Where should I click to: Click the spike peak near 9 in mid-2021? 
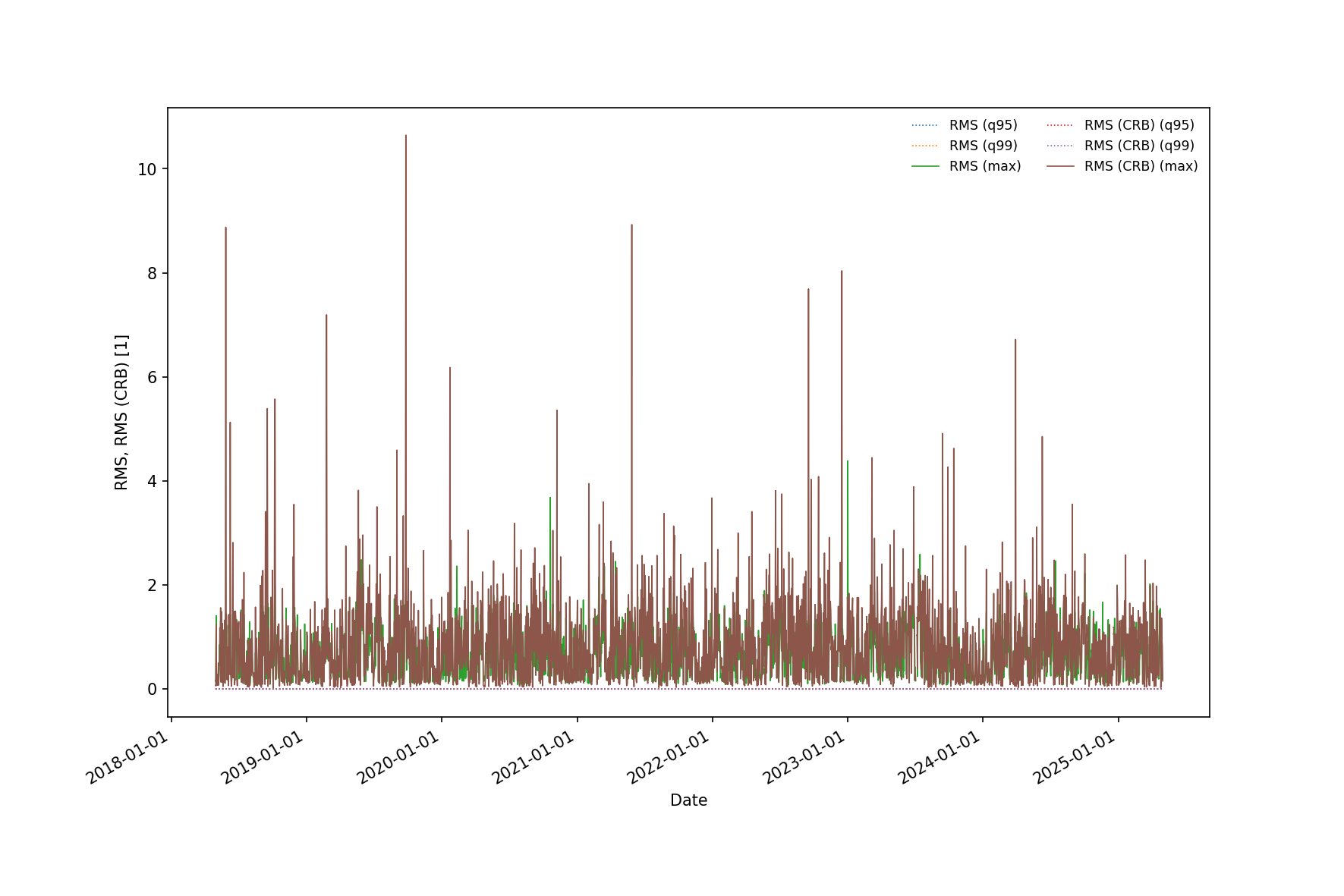(631, 225)
